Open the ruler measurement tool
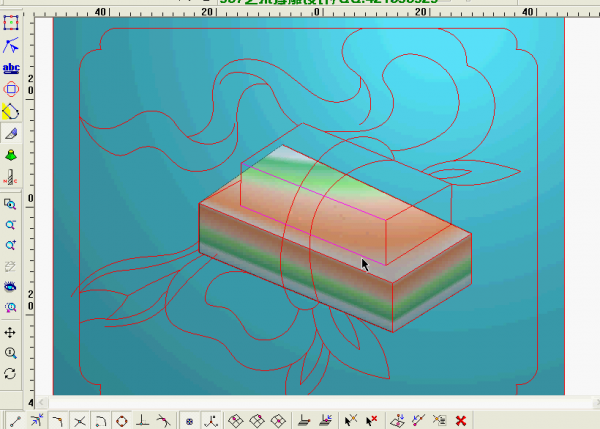Viewport: 600px width, 429px height. (11, 178)
